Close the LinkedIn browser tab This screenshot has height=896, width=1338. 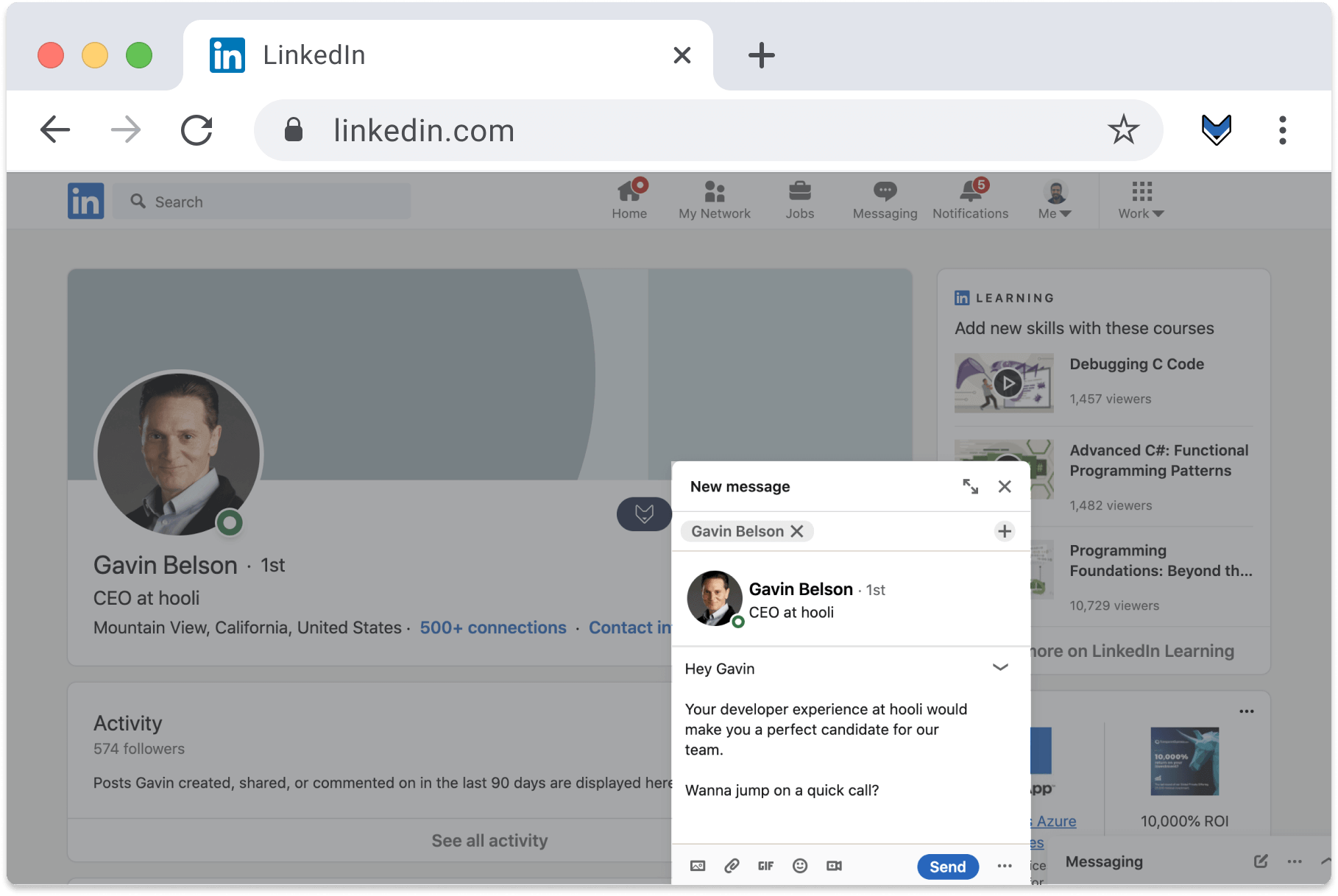coord(682,55)
